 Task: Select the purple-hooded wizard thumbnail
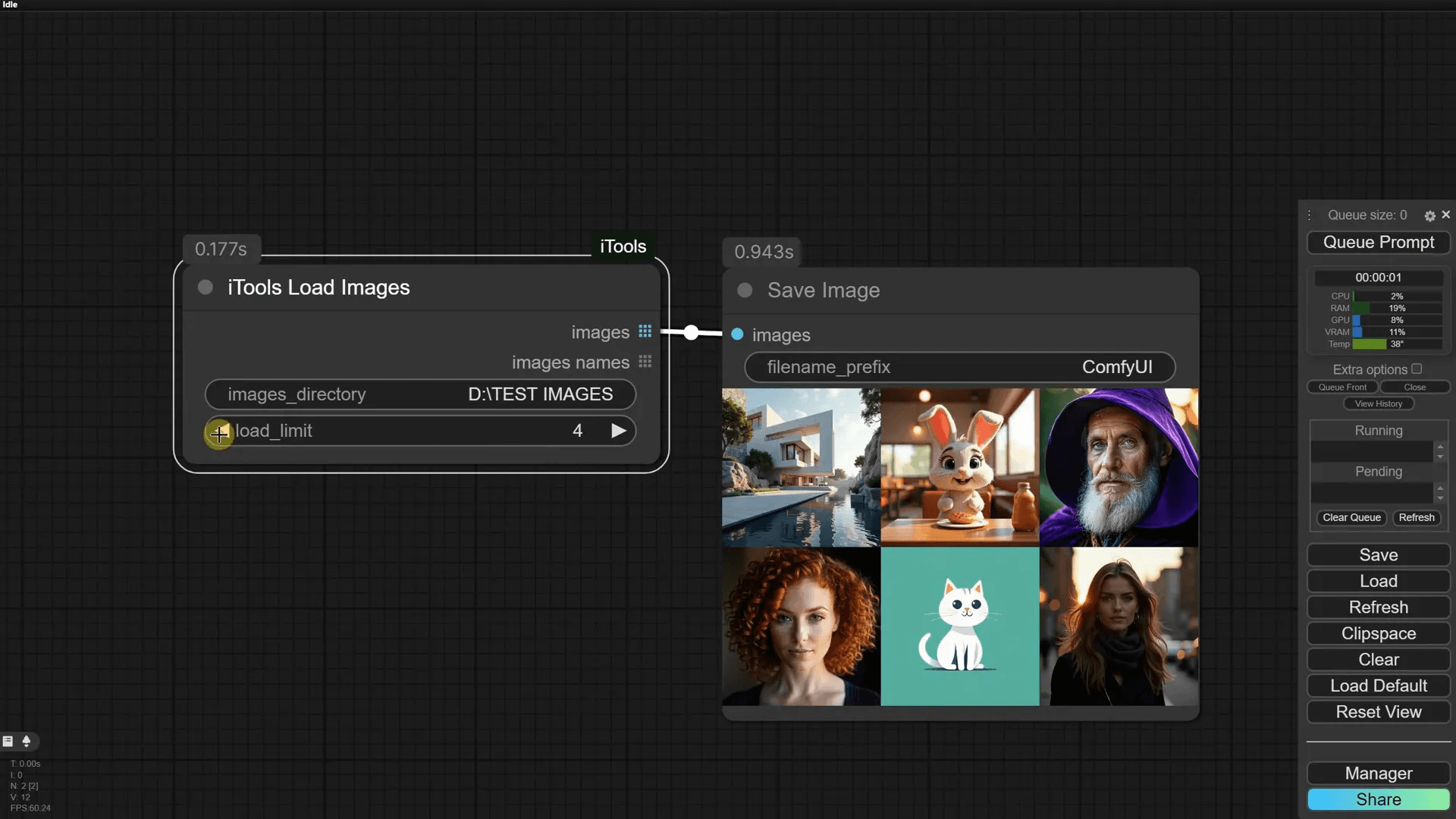[x=1119, y=468]
